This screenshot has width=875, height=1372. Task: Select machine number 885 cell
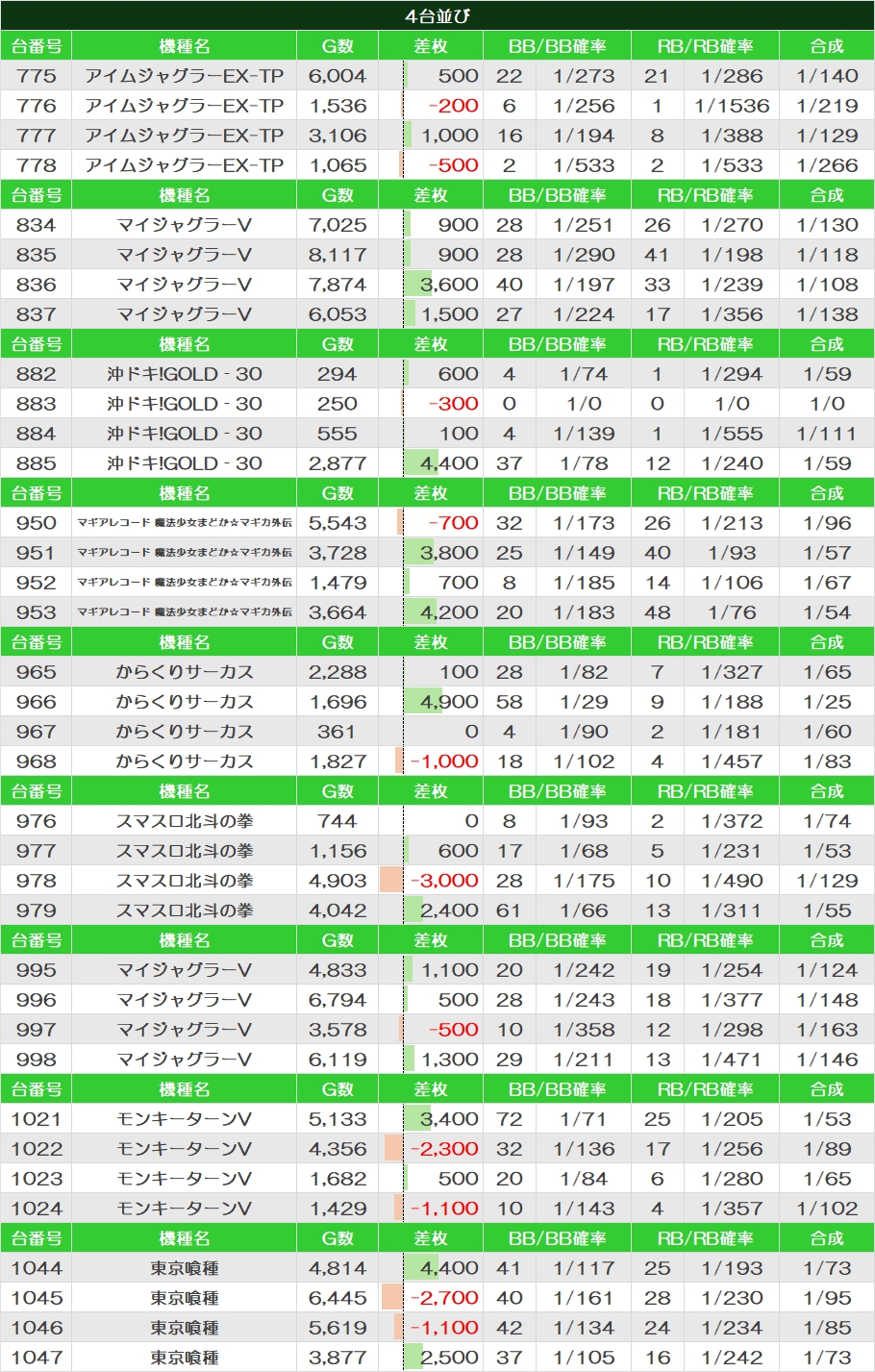tap(37, 463)
